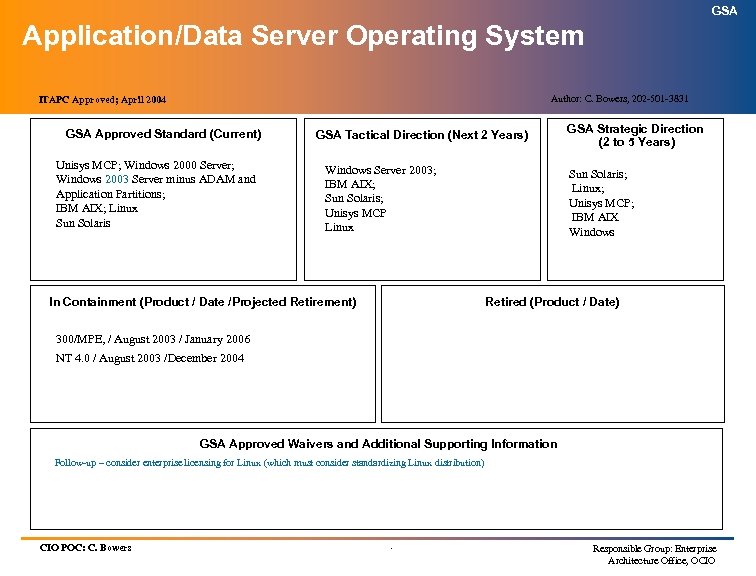Select 'Sun Solaris;' in Strategic Direction box
Viewport: 756px width, 576px height.
click(598, 174)
